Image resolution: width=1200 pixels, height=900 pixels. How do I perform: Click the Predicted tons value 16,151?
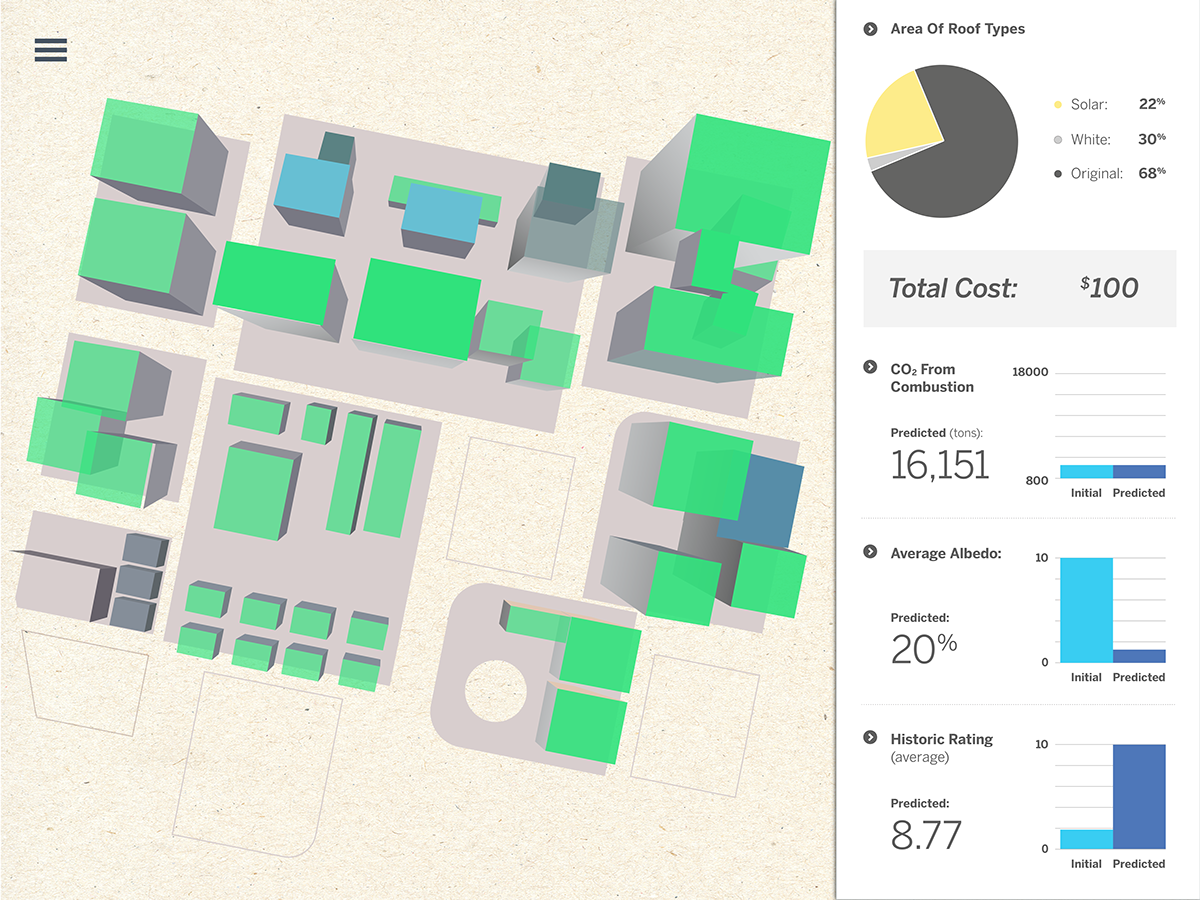click(939, 465)
